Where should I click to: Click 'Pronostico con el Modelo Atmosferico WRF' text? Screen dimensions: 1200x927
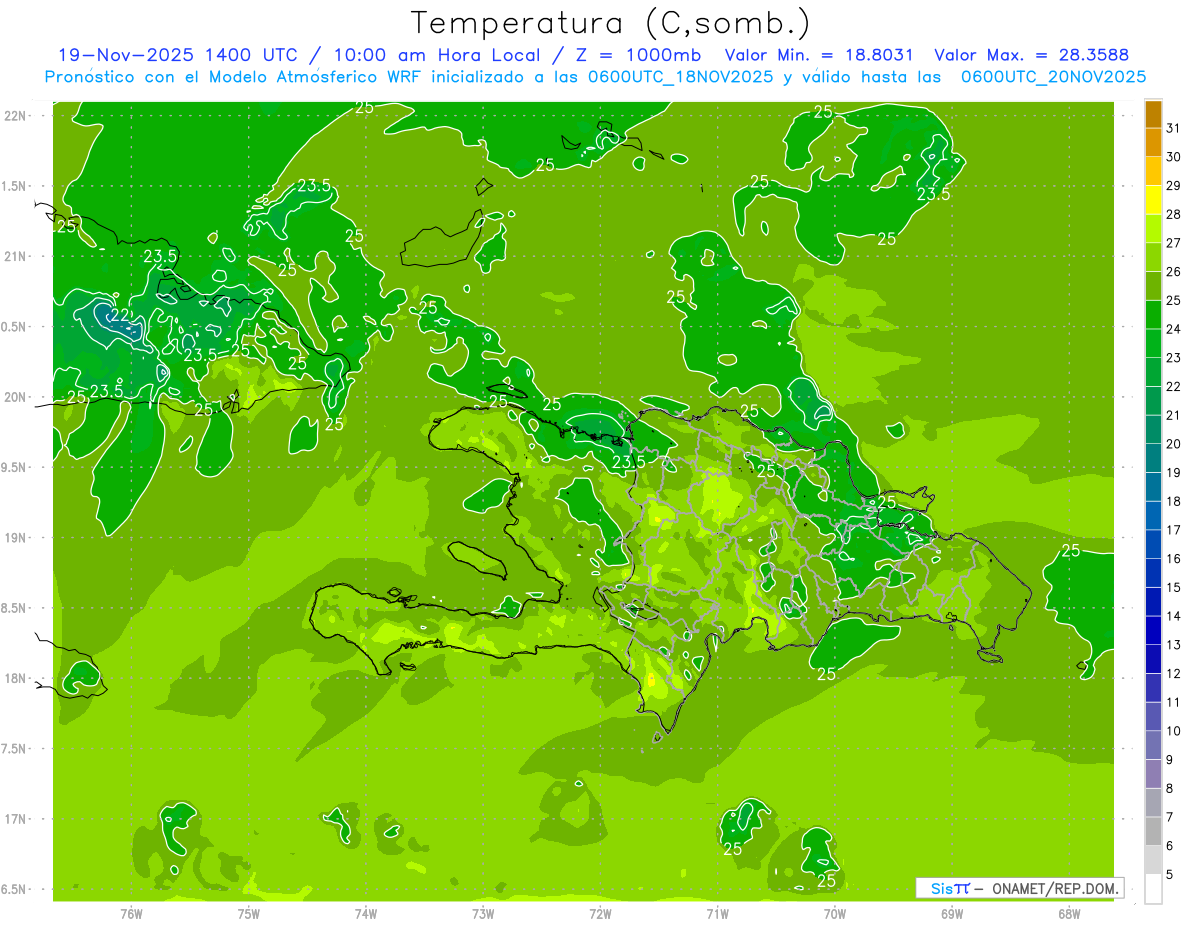click(x=234, y=77)
